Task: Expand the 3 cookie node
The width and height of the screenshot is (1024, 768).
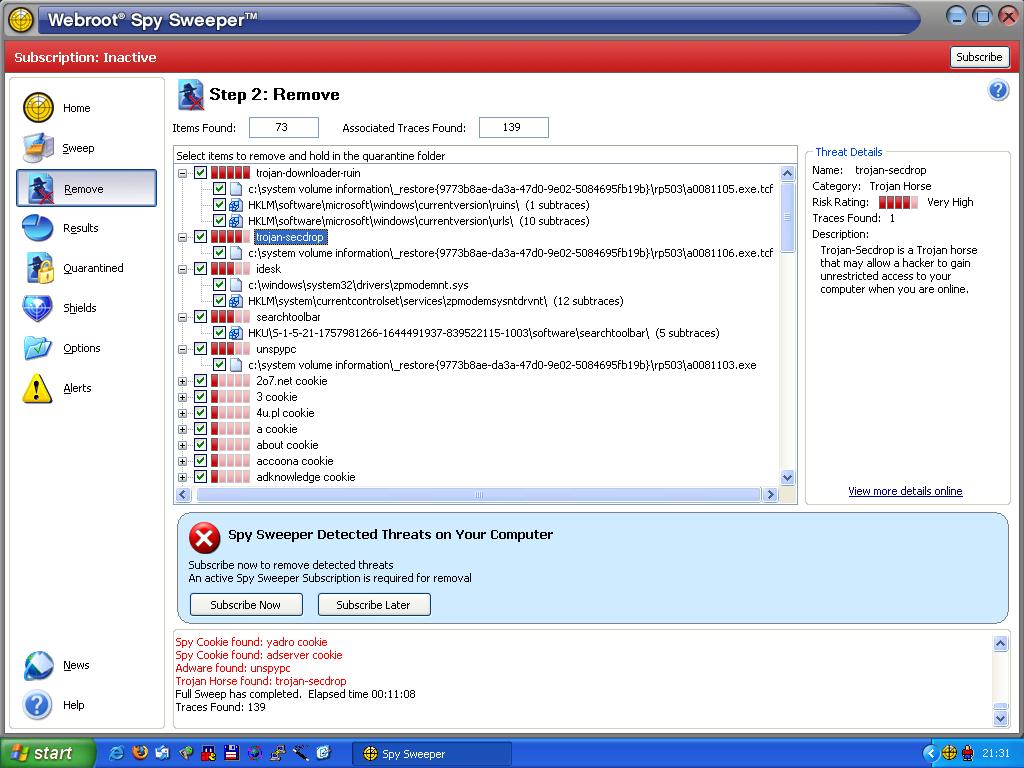Action: [x=183, y=397]
